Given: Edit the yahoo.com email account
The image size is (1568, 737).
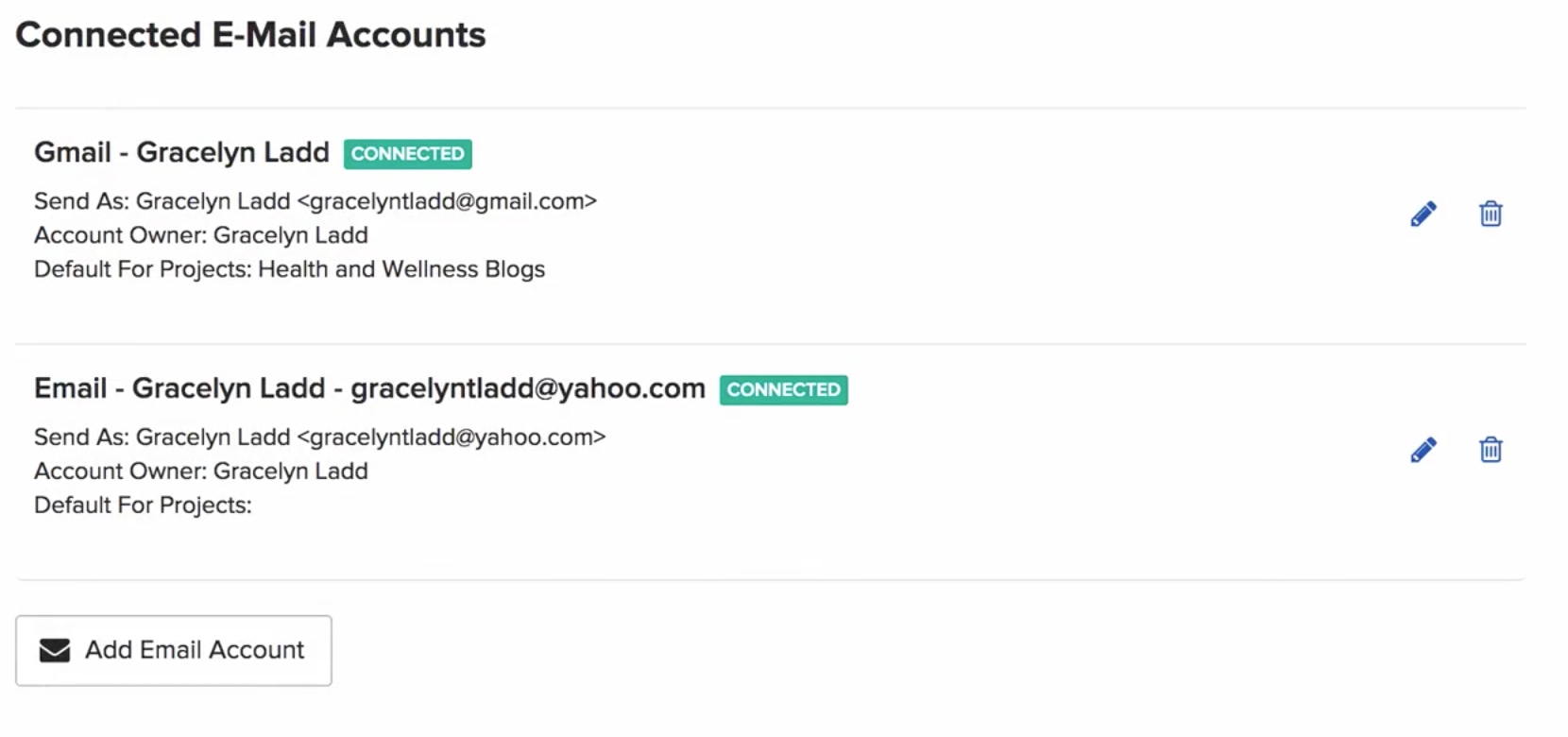Looking at the screenshot, I should click(x=1423, y=450).
